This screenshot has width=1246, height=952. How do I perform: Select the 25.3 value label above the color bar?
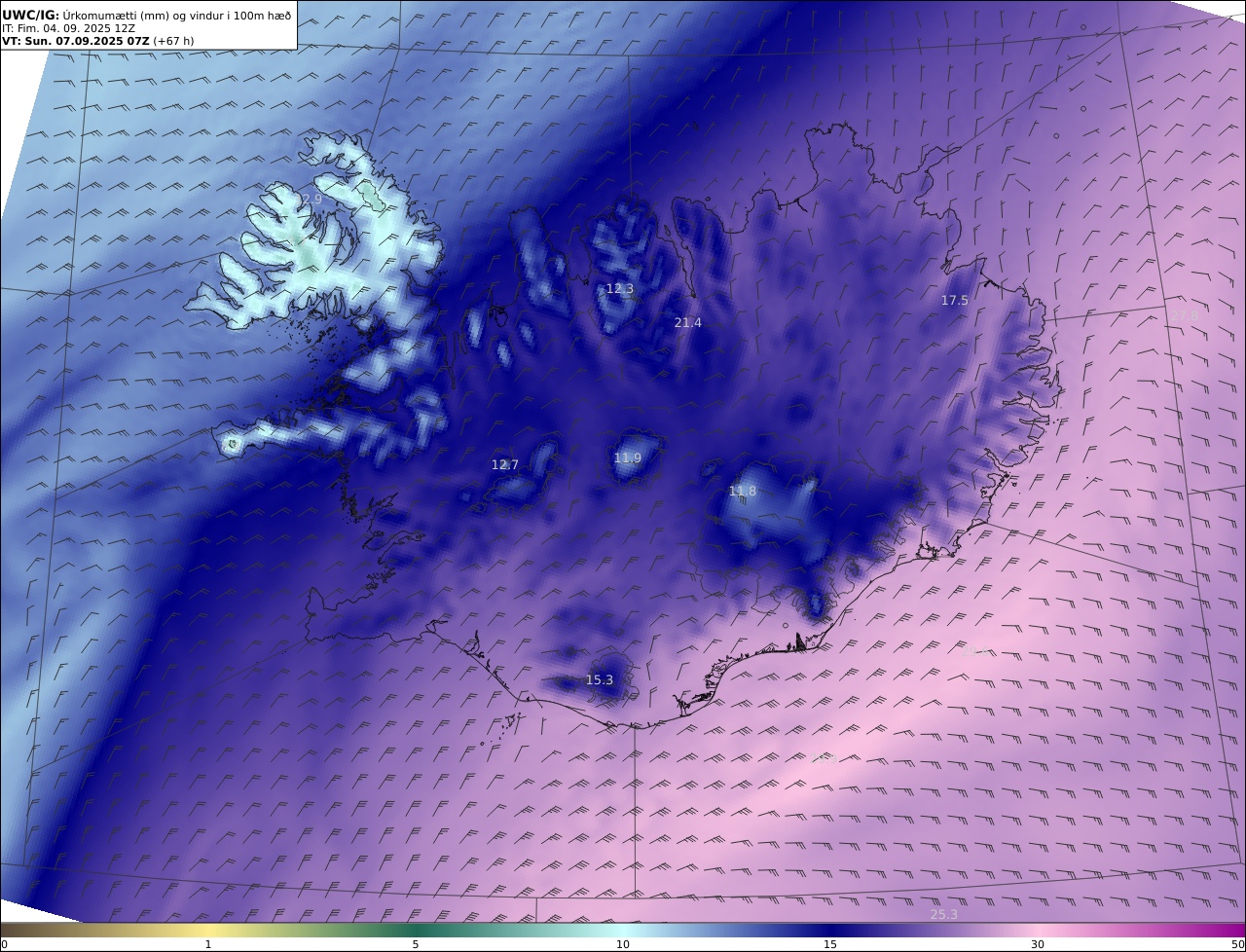pyautogui.click(x=943, y=914)
